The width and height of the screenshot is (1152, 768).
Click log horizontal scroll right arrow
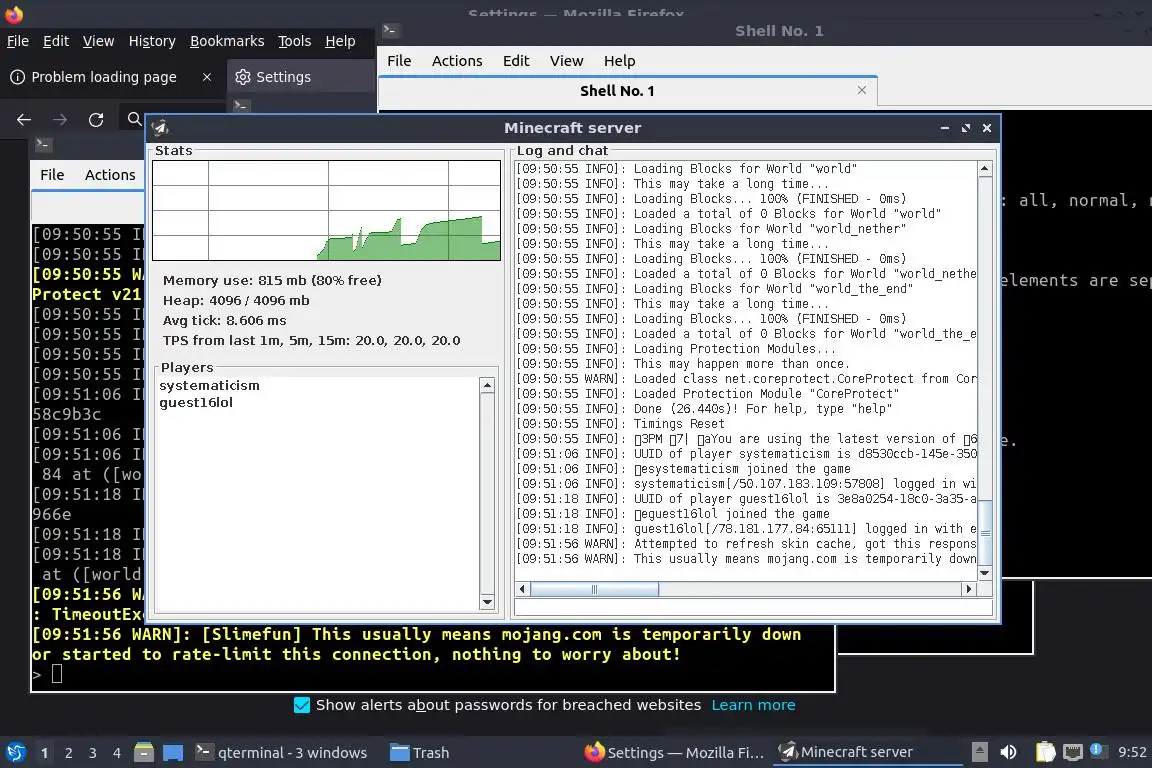pos(969,589)
